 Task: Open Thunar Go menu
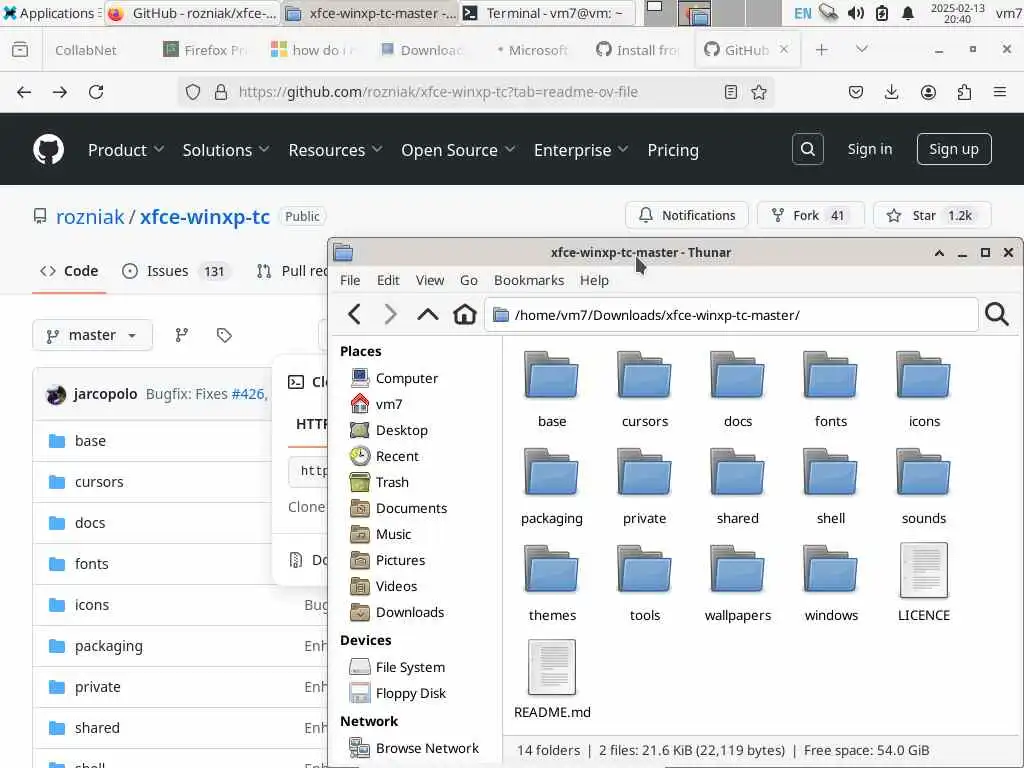pyautogui.click(x=468, y=280)
